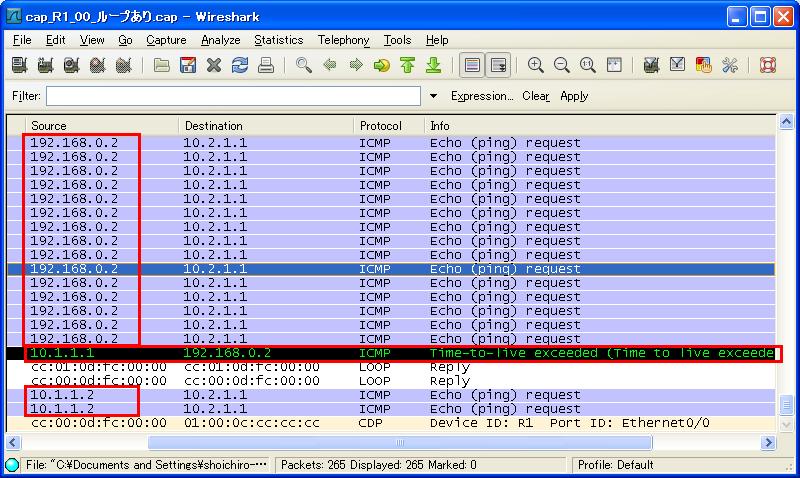Screen dimensions: 800x478
Task: Open the Telephony menu
Action: (x=343, y=40)
